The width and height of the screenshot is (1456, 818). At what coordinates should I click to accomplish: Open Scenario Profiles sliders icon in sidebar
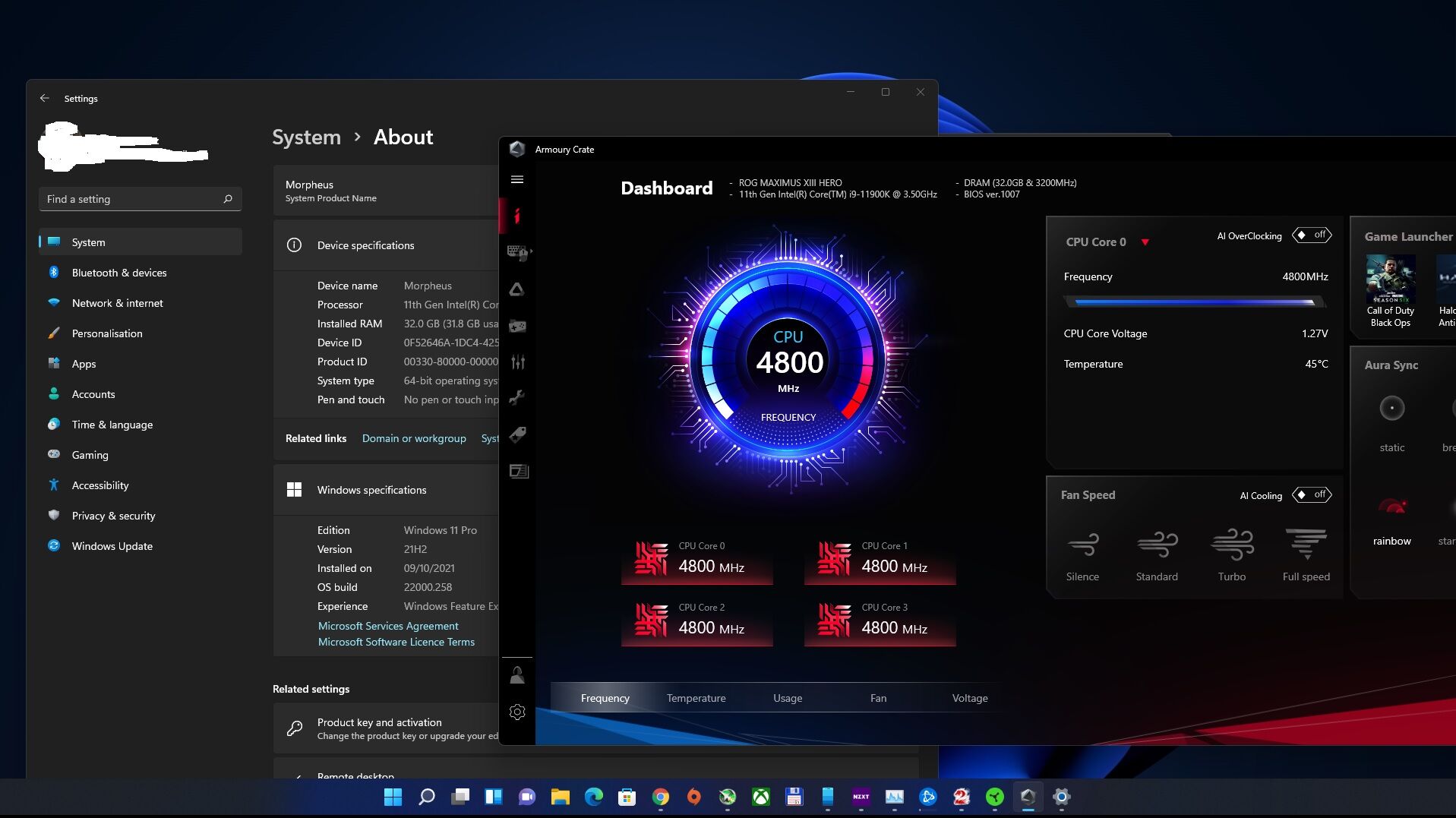click(x=518, y=362)
